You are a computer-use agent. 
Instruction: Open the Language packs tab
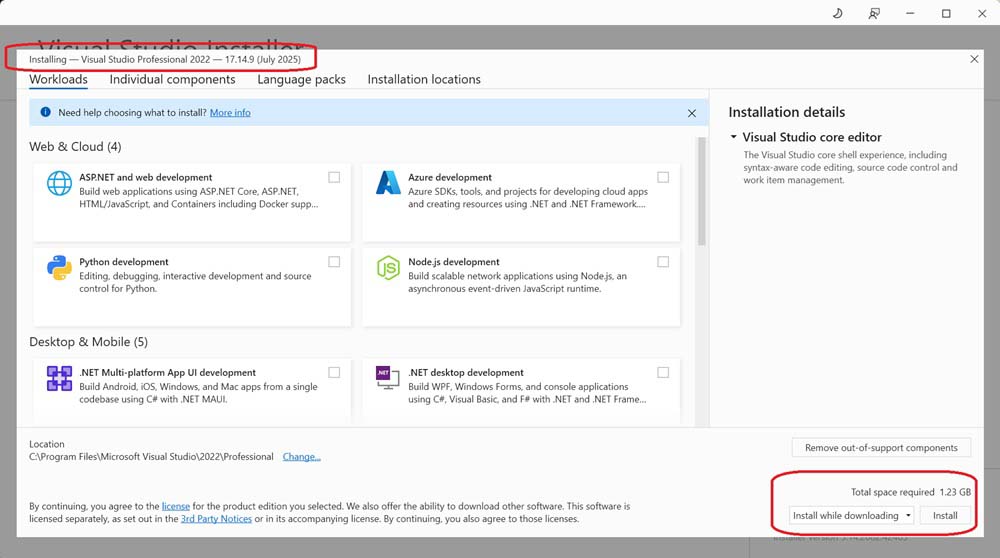[x=301, y=79]
